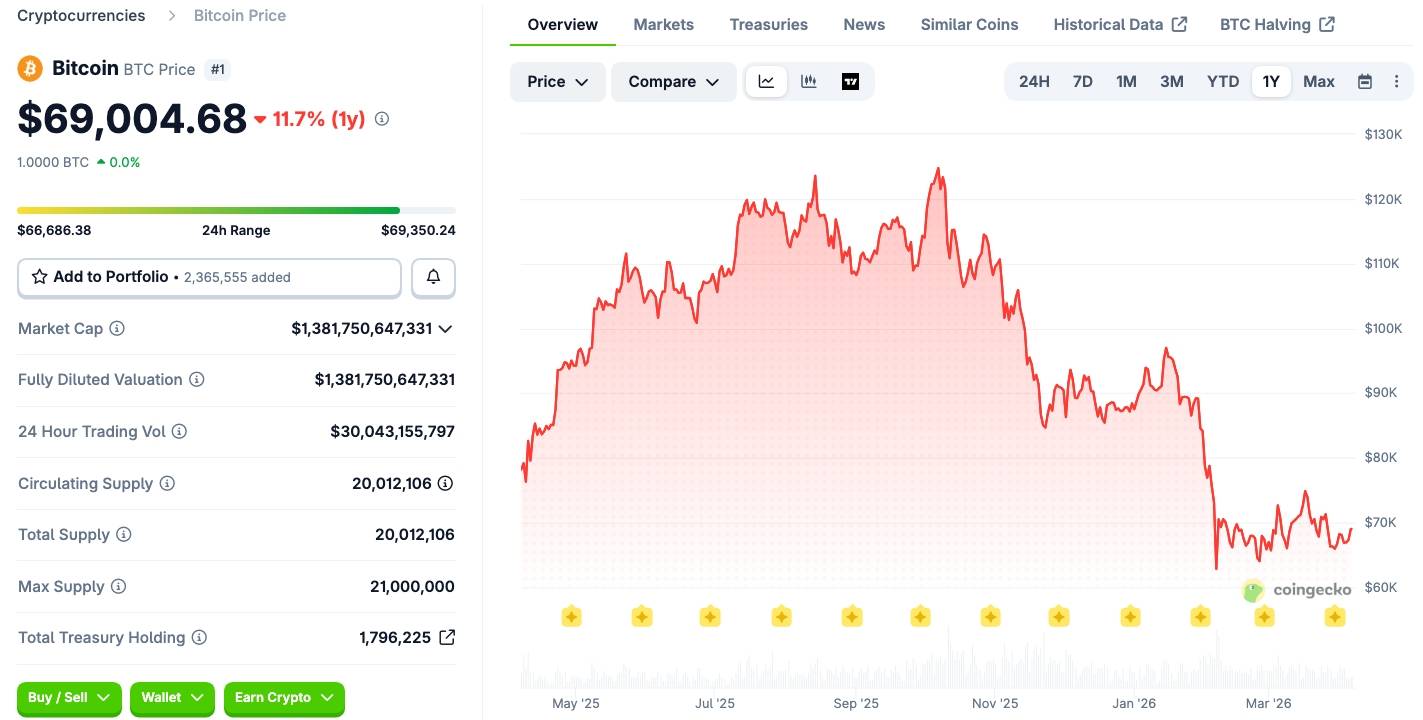
Task: Open the Historical Data external link
Action: 1119,24
